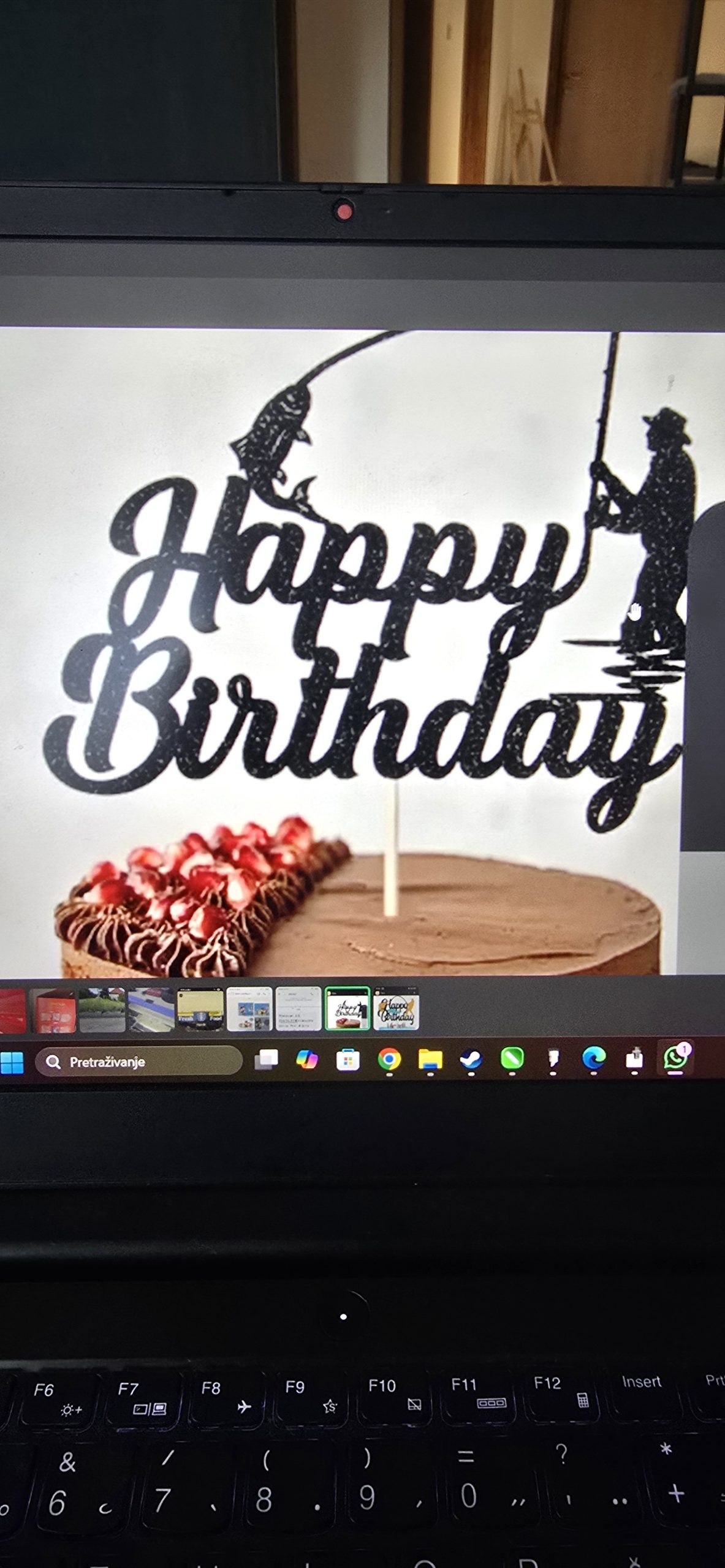Select the green-outlined fishing cake topper thumbnail
This screenshot has height=1568, width=725.
pyautogui.click(x=347, y=1009)
